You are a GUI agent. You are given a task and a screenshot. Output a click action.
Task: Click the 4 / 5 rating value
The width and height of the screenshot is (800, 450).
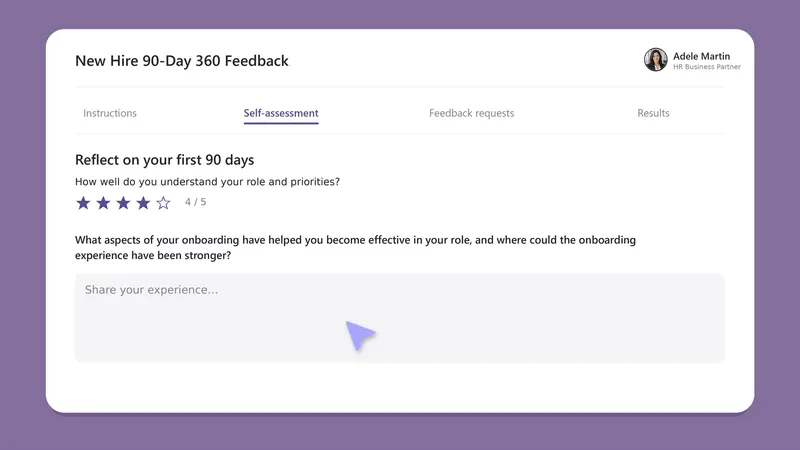coord(195,202)
